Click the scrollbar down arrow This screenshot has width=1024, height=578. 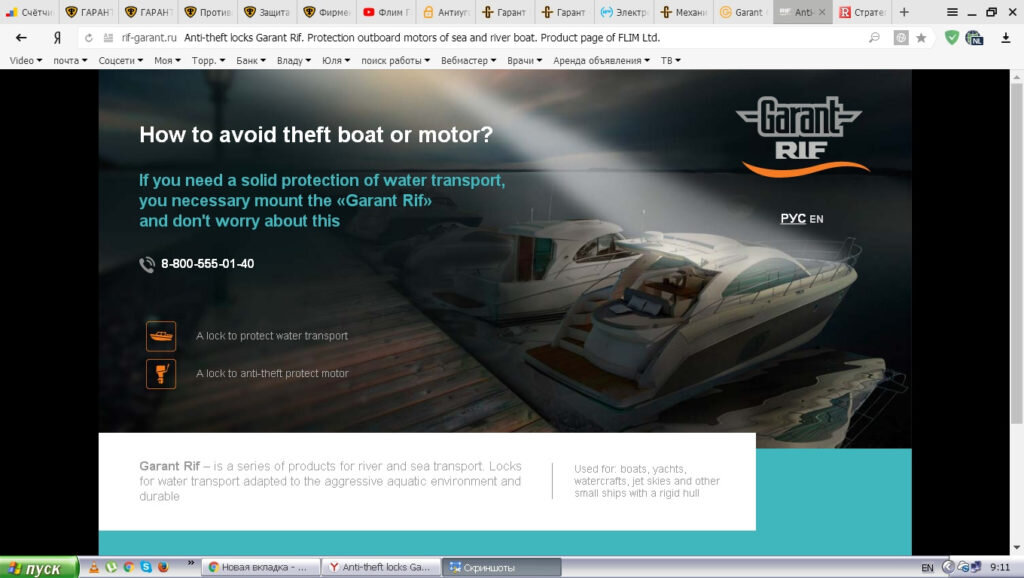[1016, 548]
